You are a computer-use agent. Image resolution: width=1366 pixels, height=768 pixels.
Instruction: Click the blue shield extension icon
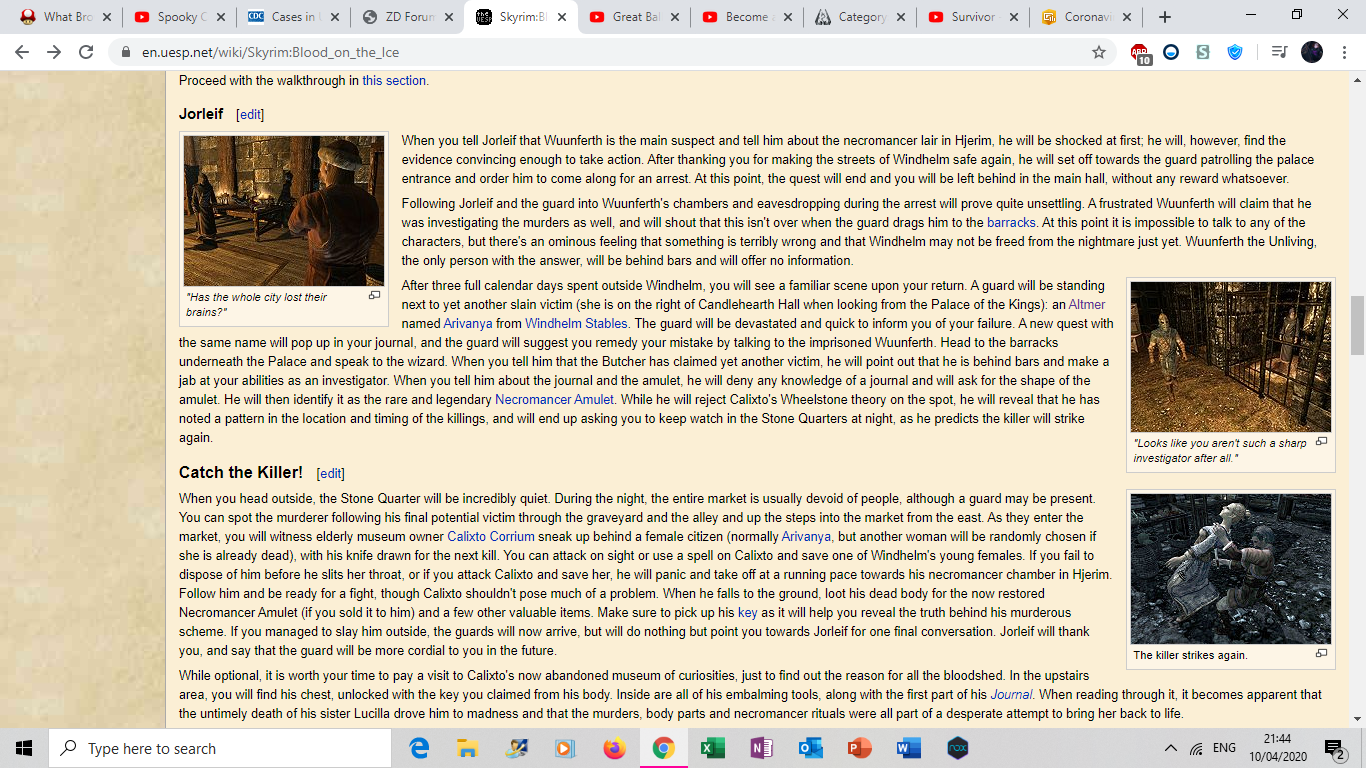1235,52
